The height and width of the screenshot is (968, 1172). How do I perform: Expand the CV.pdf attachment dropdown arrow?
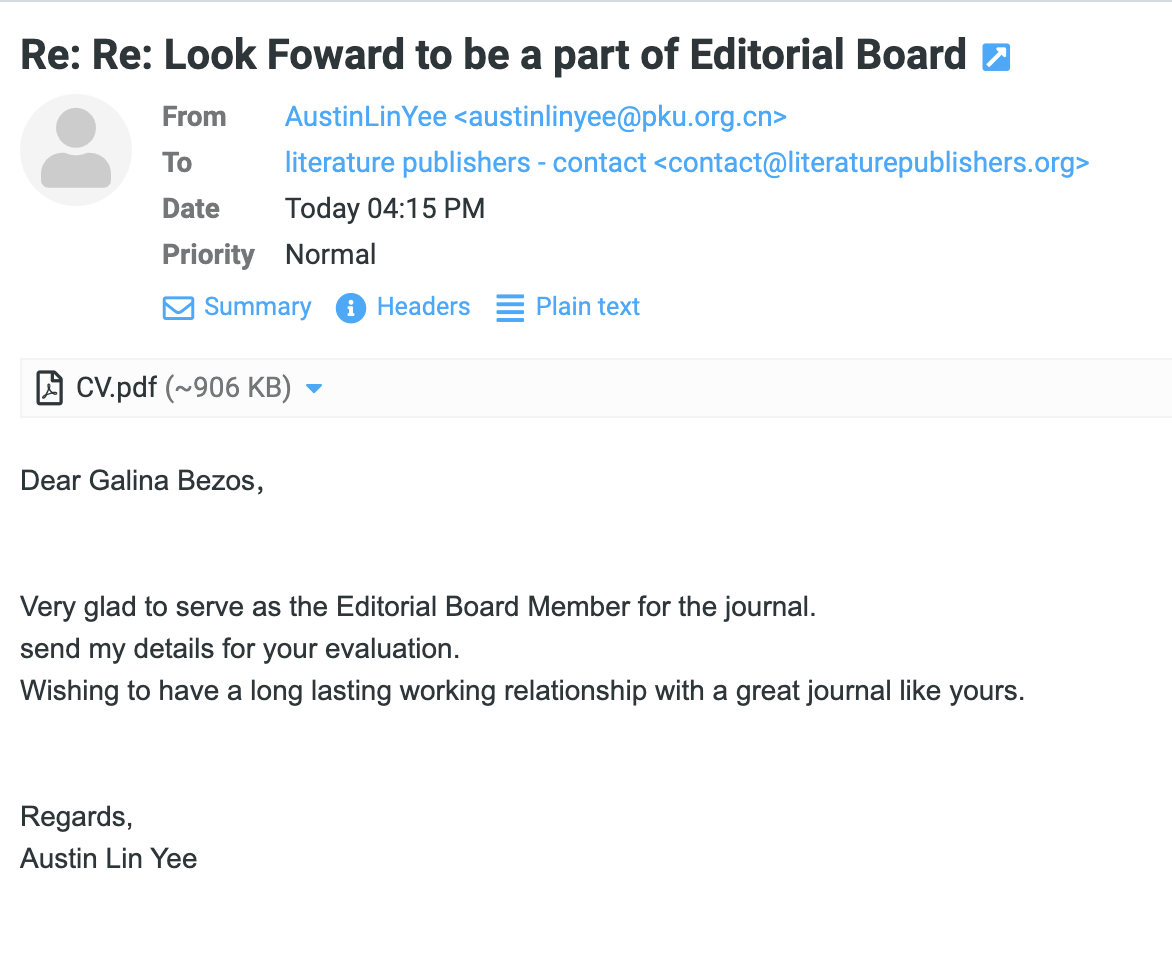(x=314, y=388)
